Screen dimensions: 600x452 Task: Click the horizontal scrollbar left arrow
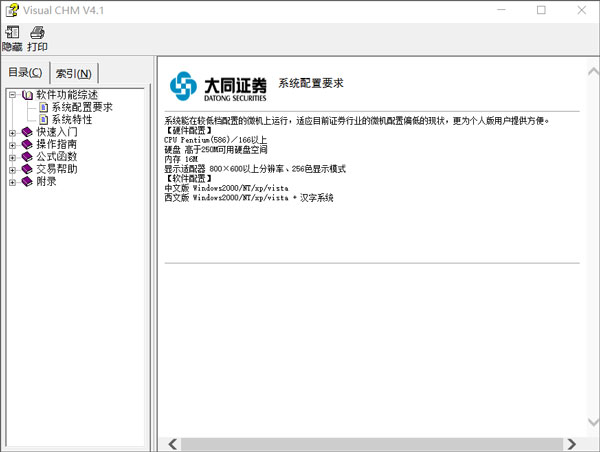[x=173, y=444]
